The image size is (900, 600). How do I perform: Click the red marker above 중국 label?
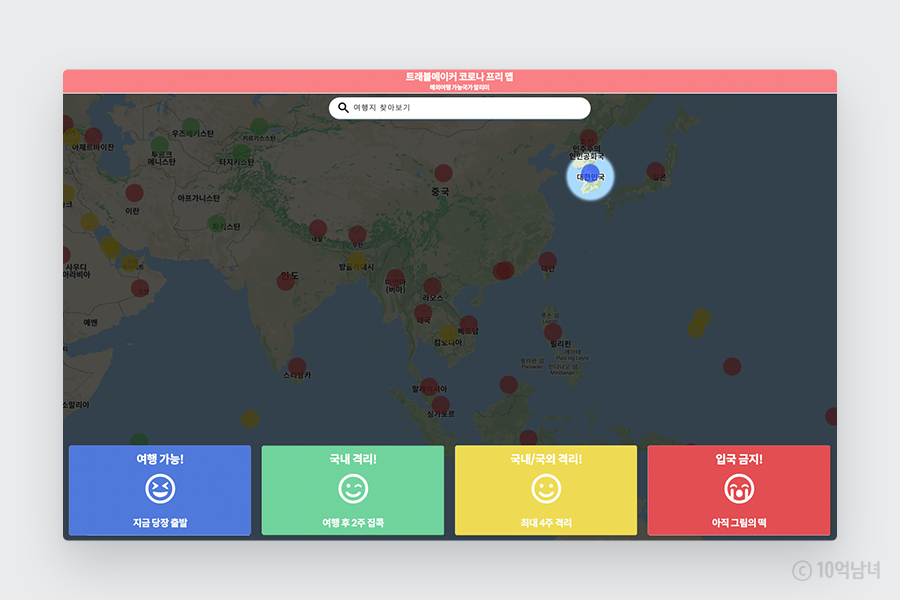[x=443, y=173]
